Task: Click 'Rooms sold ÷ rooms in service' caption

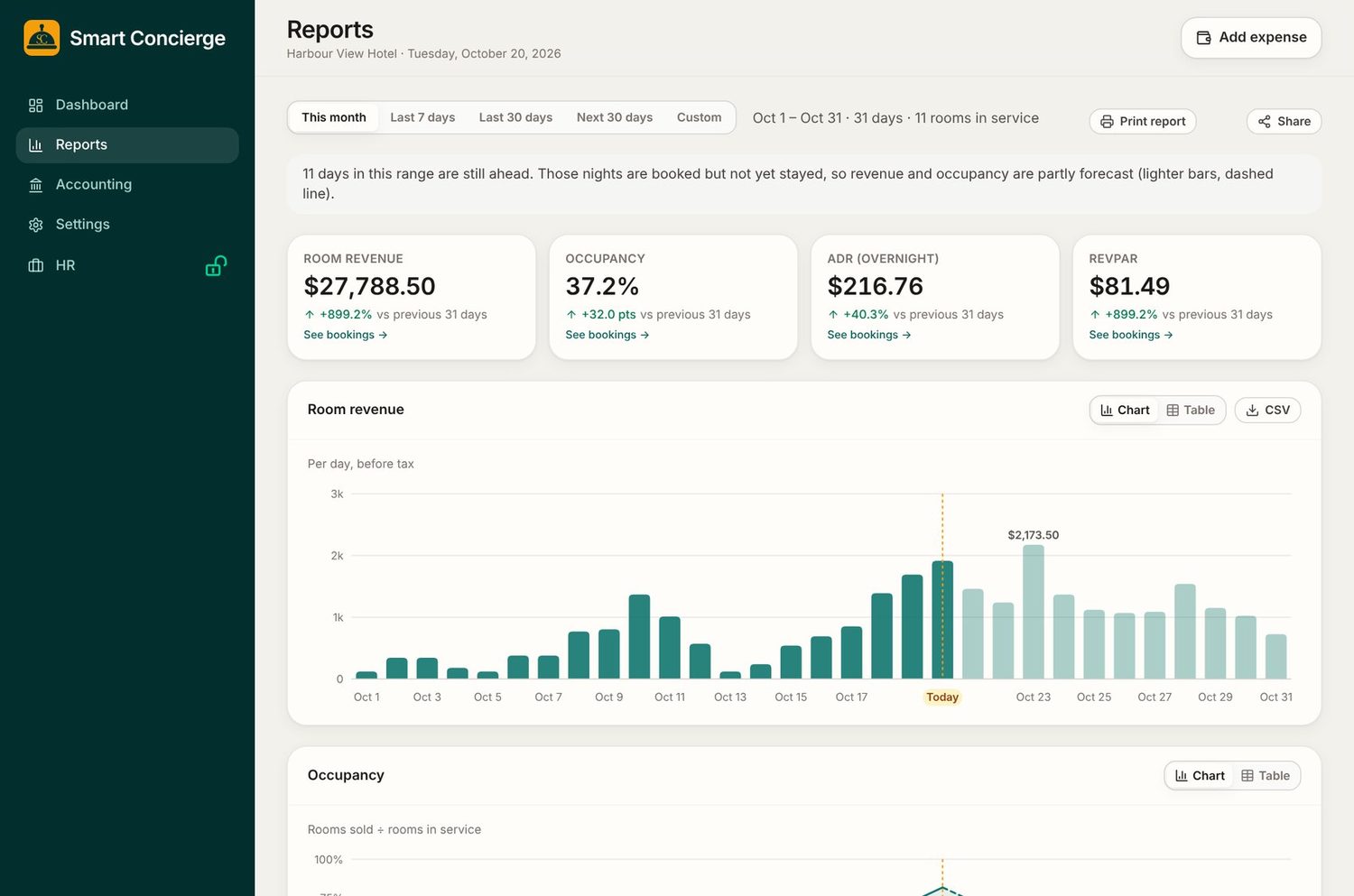Action: (394, 830)
